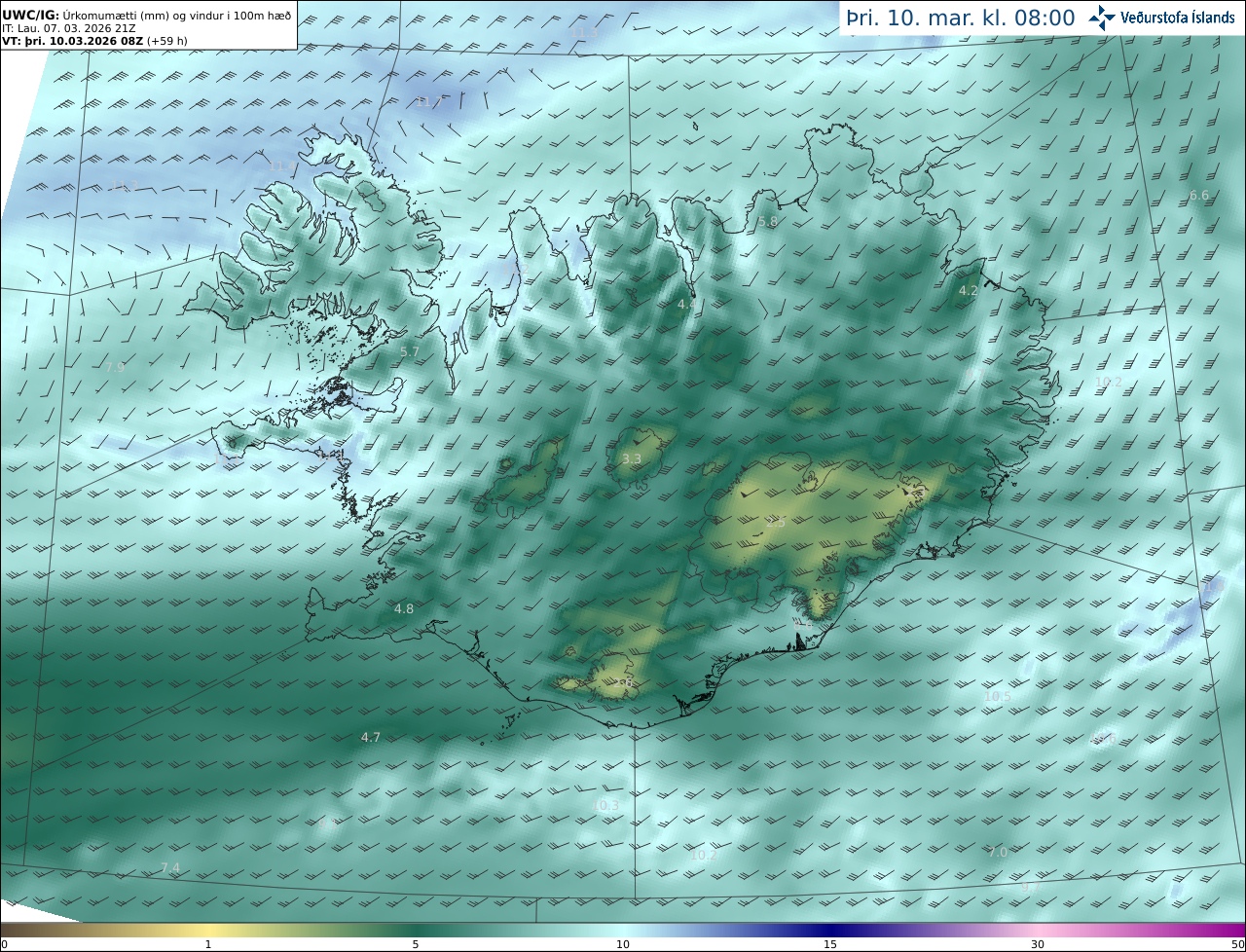
Task: Click the 'Veðurstofa Íslands' logo text
Action: [x=1178, y=18]
